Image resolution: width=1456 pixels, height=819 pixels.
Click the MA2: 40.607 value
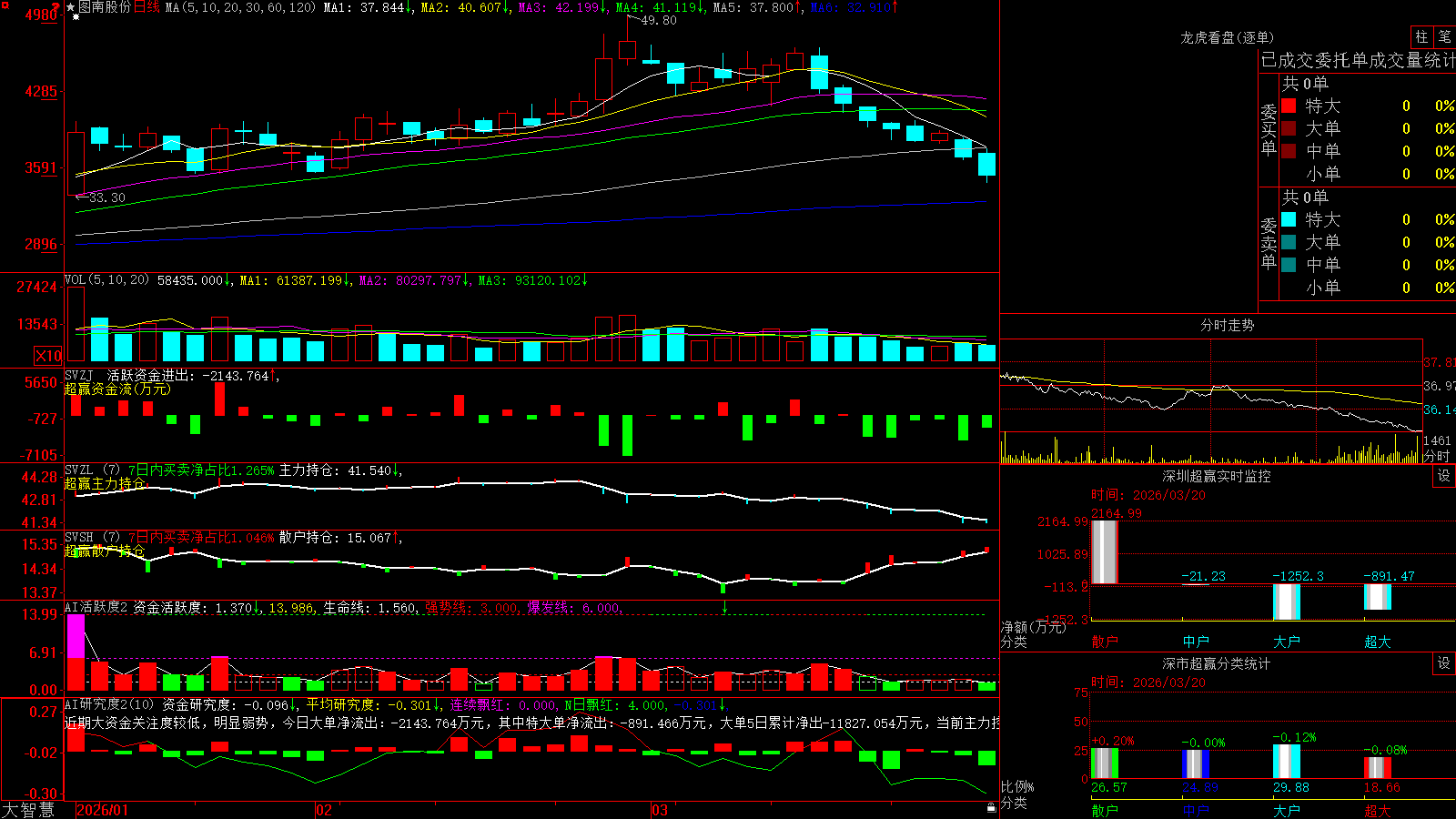pos(461,7)
